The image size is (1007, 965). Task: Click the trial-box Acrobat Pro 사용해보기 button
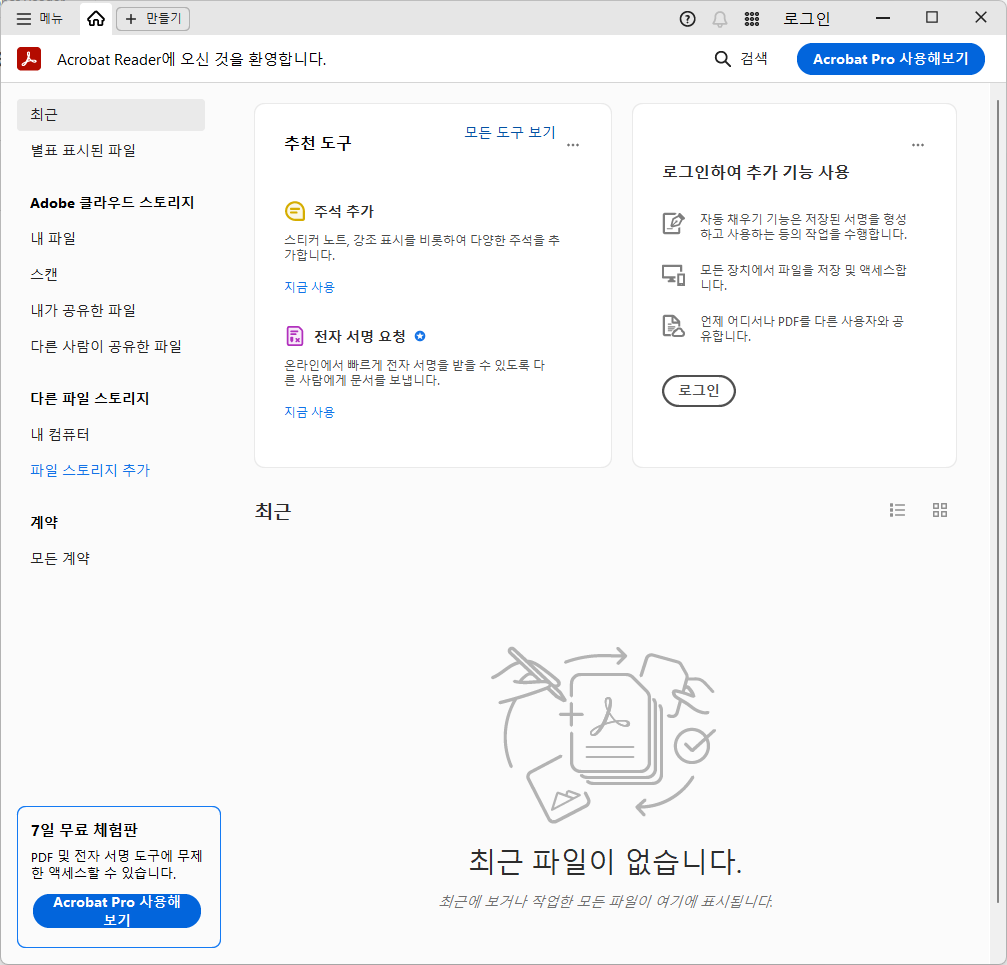117,911
